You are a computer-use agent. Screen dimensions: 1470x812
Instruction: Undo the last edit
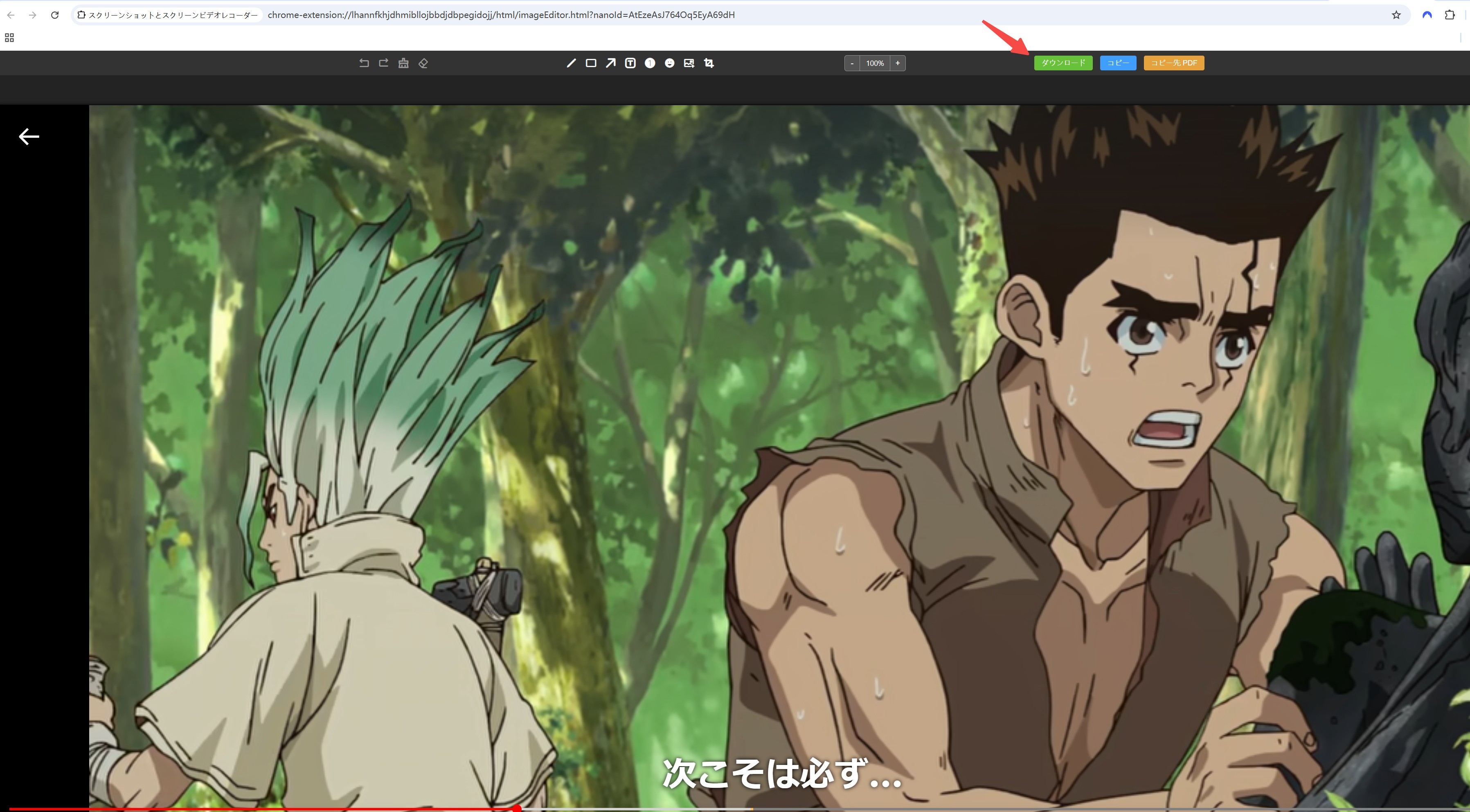(x=364, y=63)
